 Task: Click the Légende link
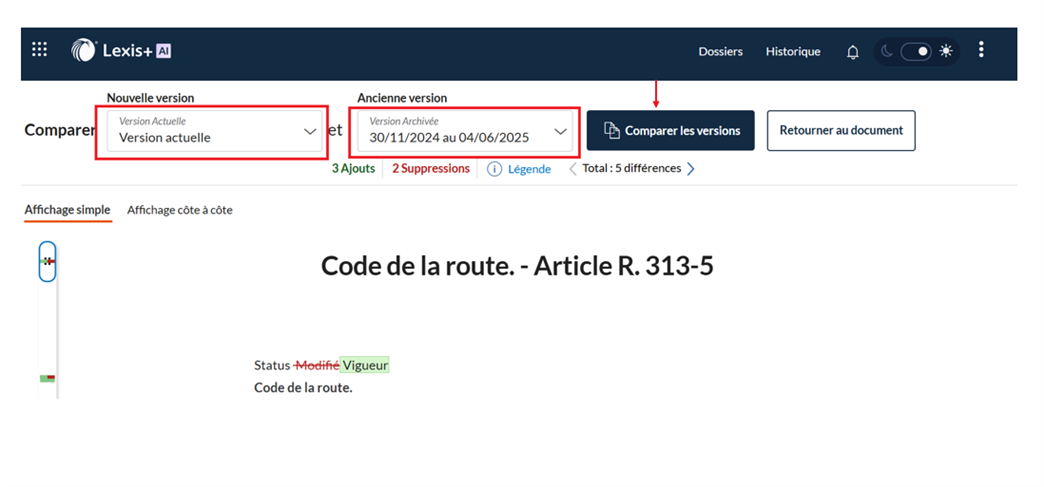tap(529, 169)
